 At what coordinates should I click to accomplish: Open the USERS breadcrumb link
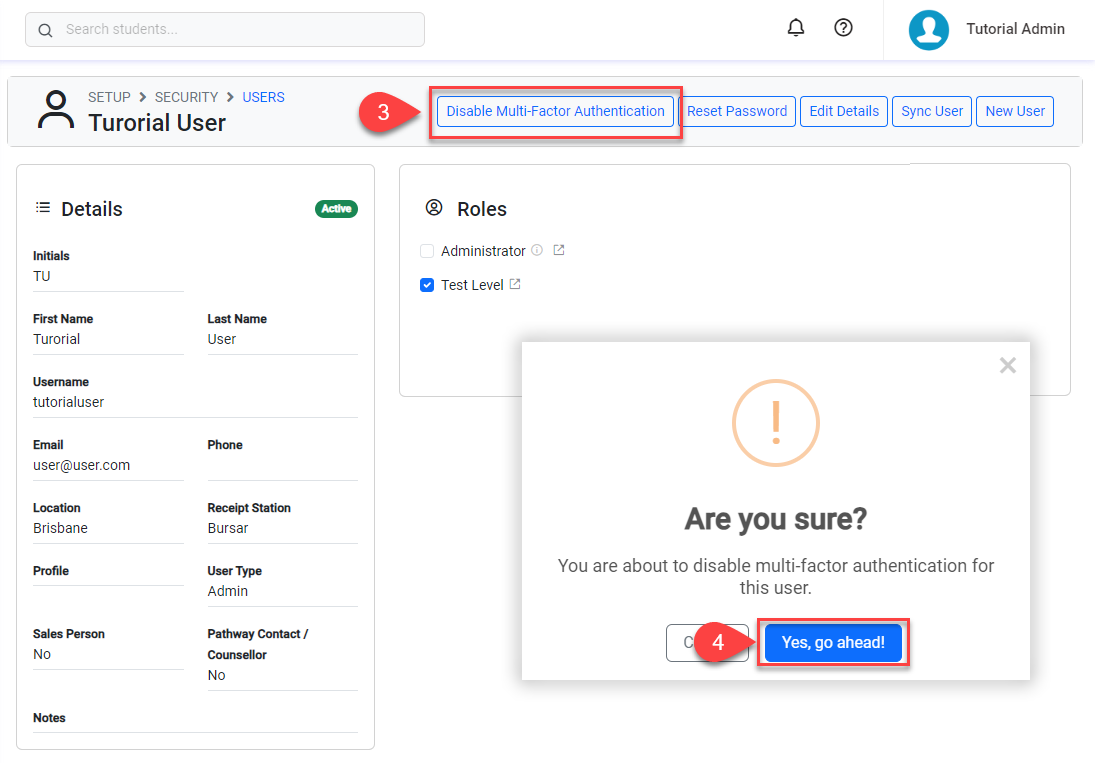263,97
